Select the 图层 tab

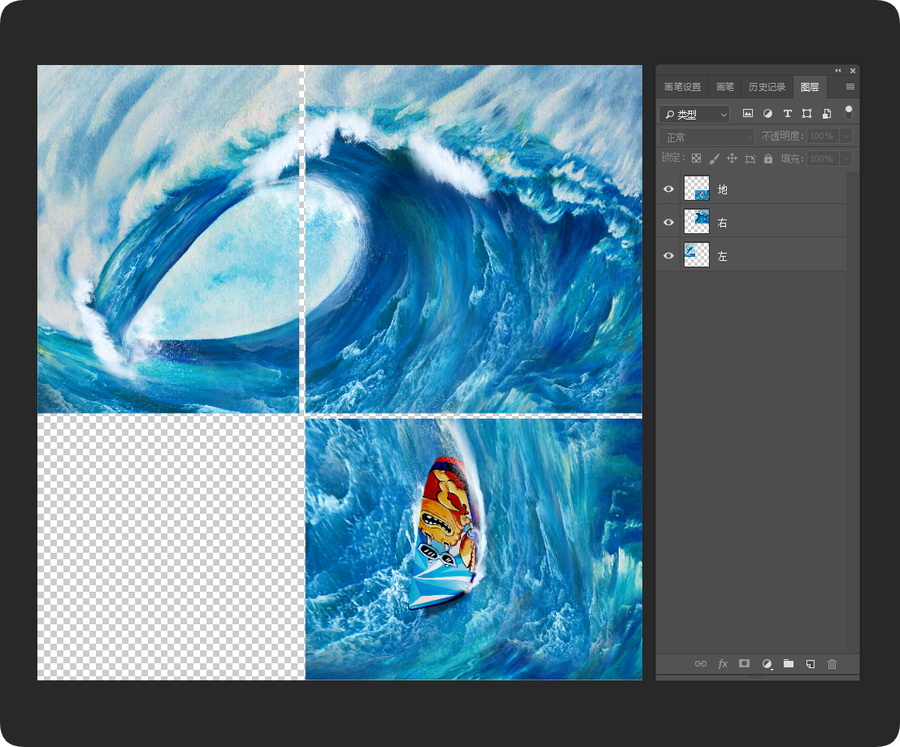(810, 87)
